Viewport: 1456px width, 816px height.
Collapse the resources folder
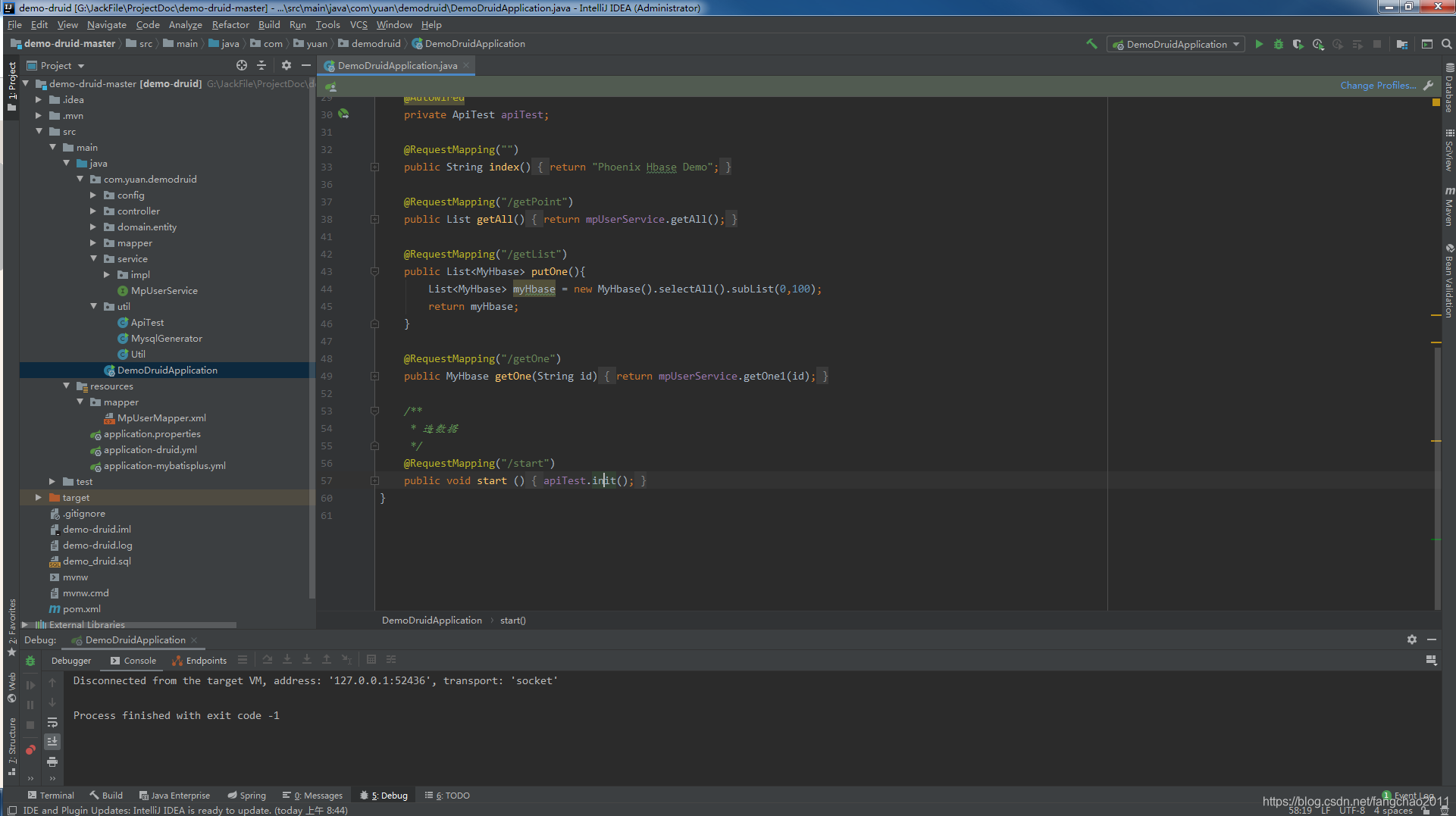[x=66, y=386]
